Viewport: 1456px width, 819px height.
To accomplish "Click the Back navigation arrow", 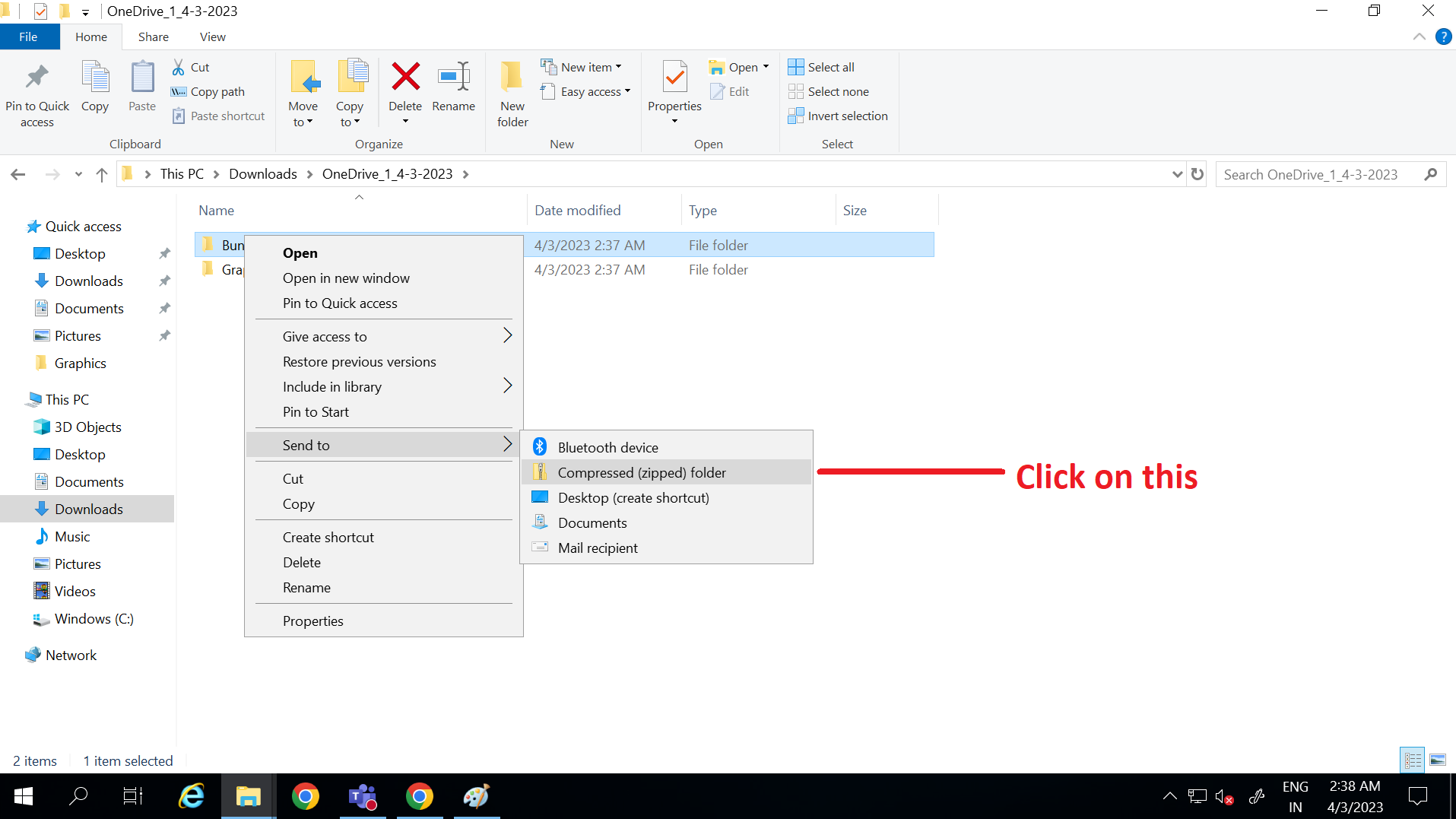I will [x=18, y=174].
